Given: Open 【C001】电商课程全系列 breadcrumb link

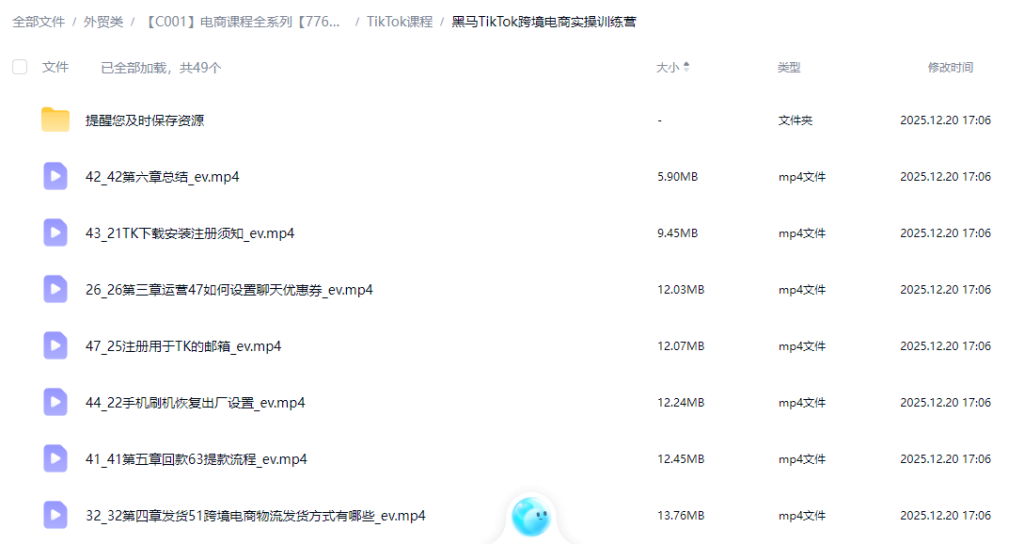Looking at the screenshot, I should (243, 22).
